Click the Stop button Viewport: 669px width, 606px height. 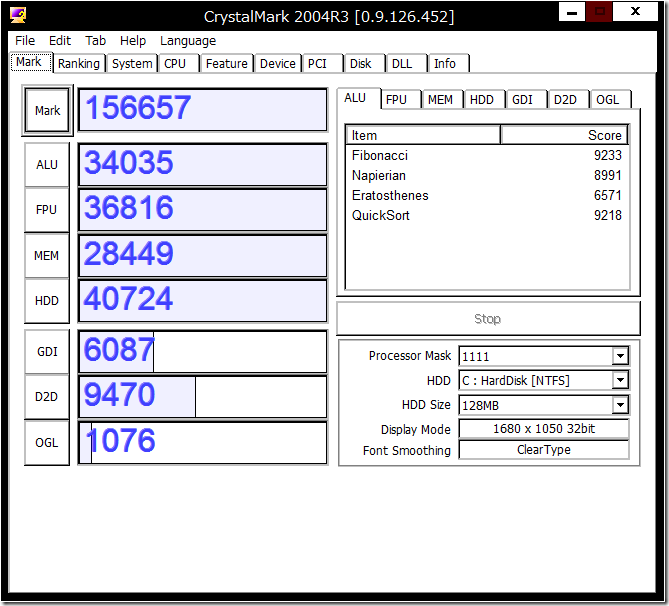[488, 318]
